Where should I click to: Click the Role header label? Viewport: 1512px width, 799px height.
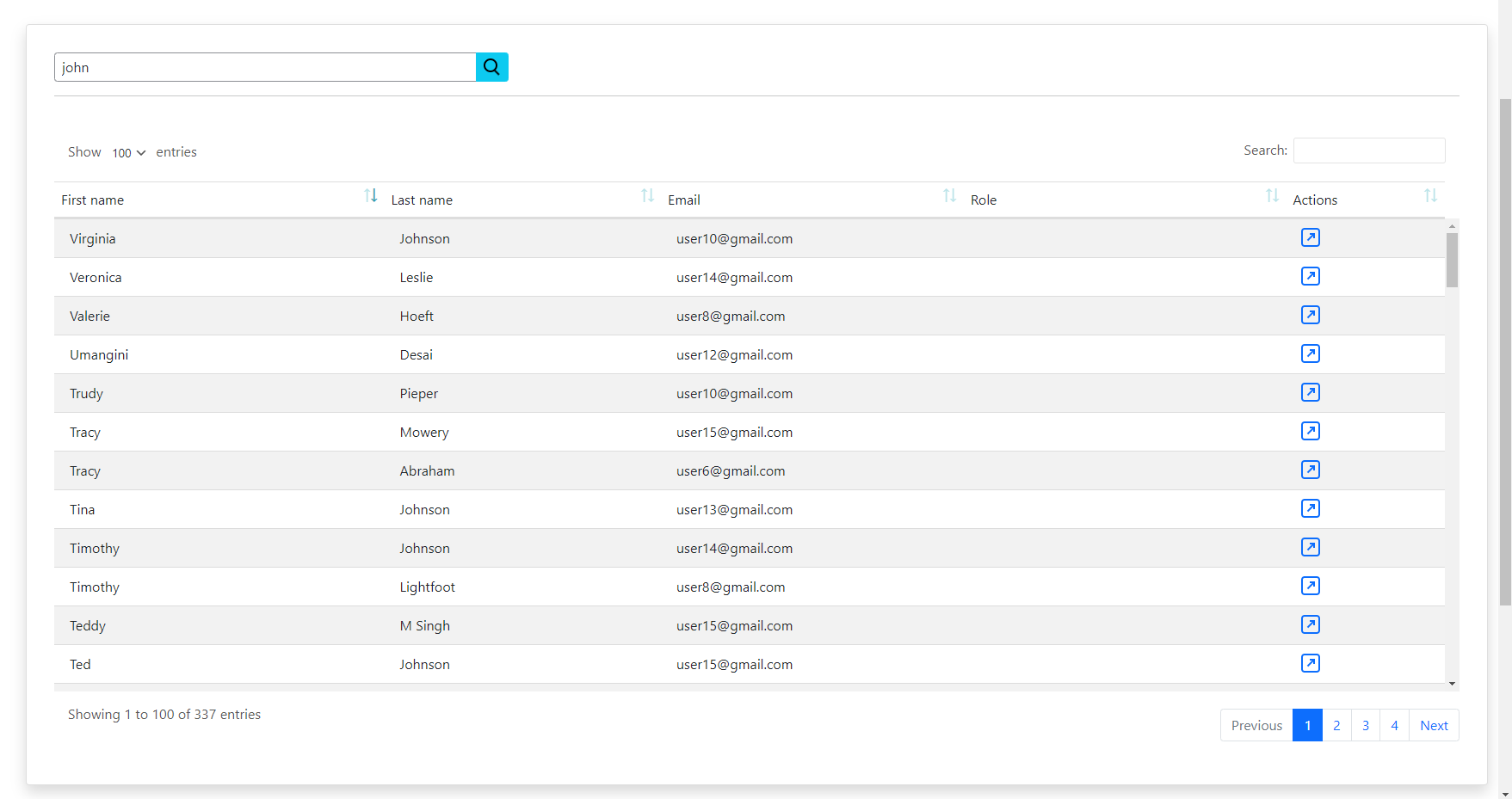984,200
